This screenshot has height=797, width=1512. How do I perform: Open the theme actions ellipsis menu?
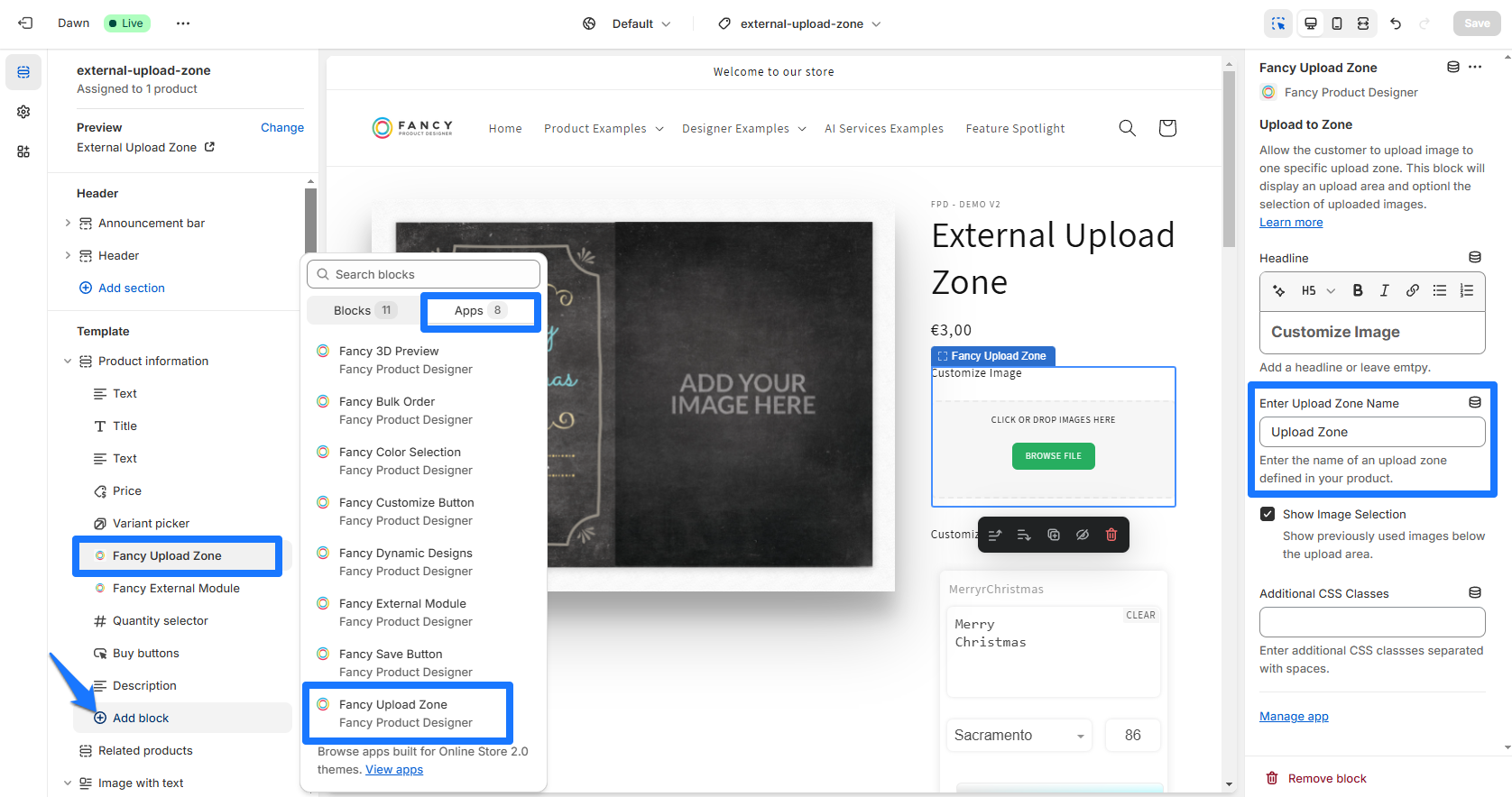183,23
